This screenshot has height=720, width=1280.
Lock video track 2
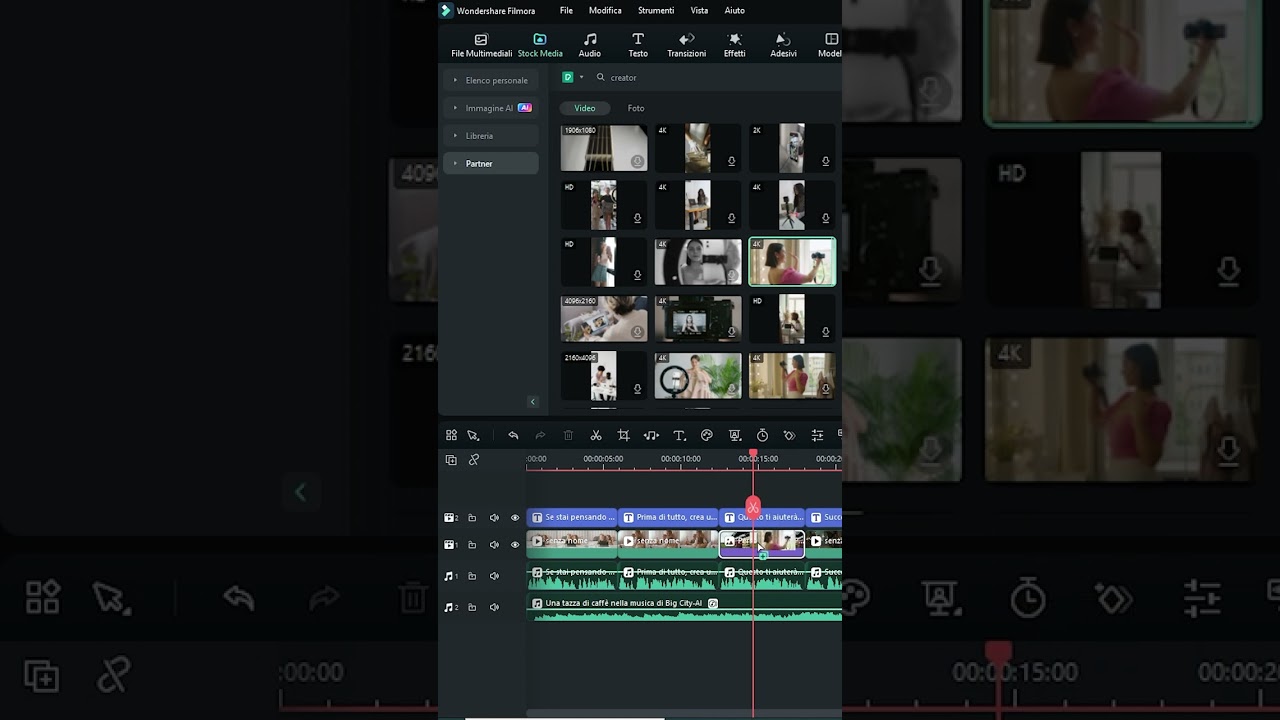click(x=472, y=518)
